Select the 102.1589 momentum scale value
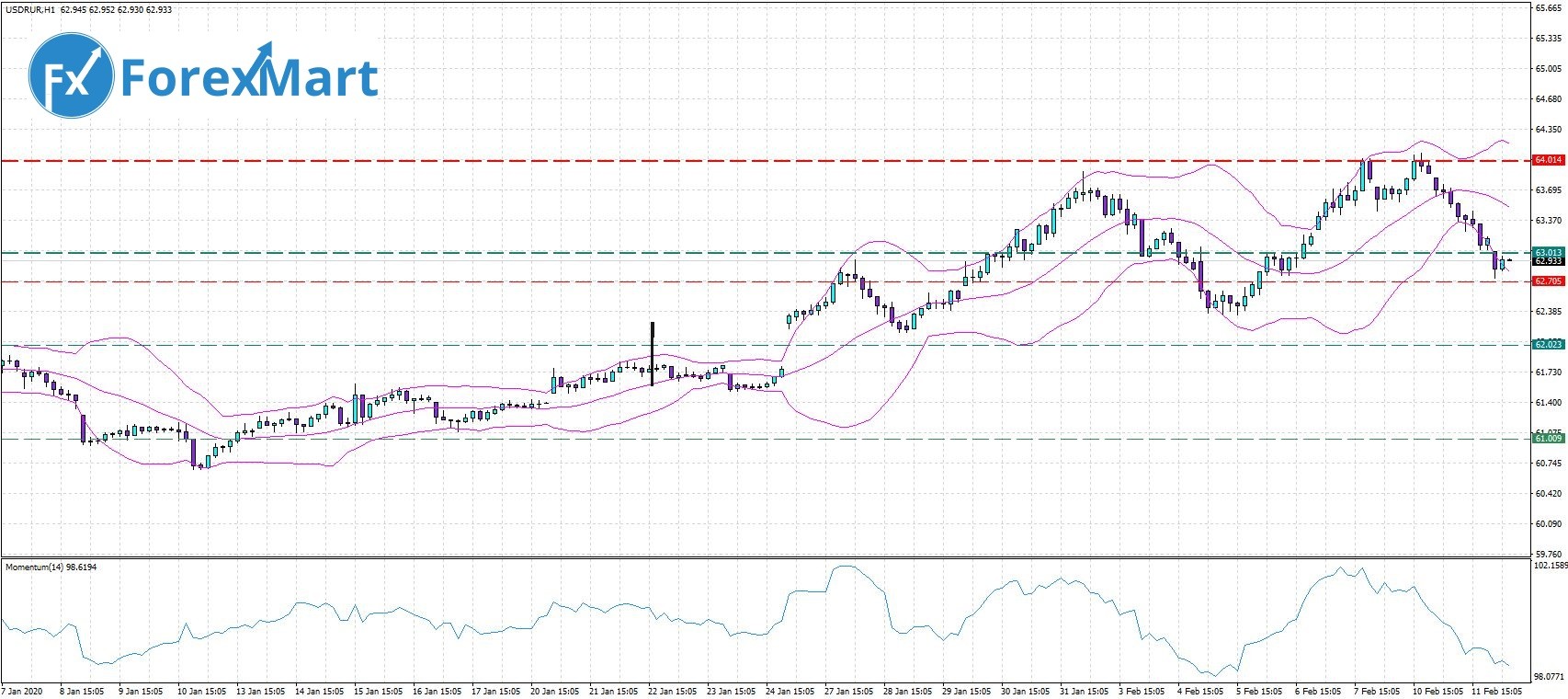This screenshot has width=1568, height=699. (1549, 567)
